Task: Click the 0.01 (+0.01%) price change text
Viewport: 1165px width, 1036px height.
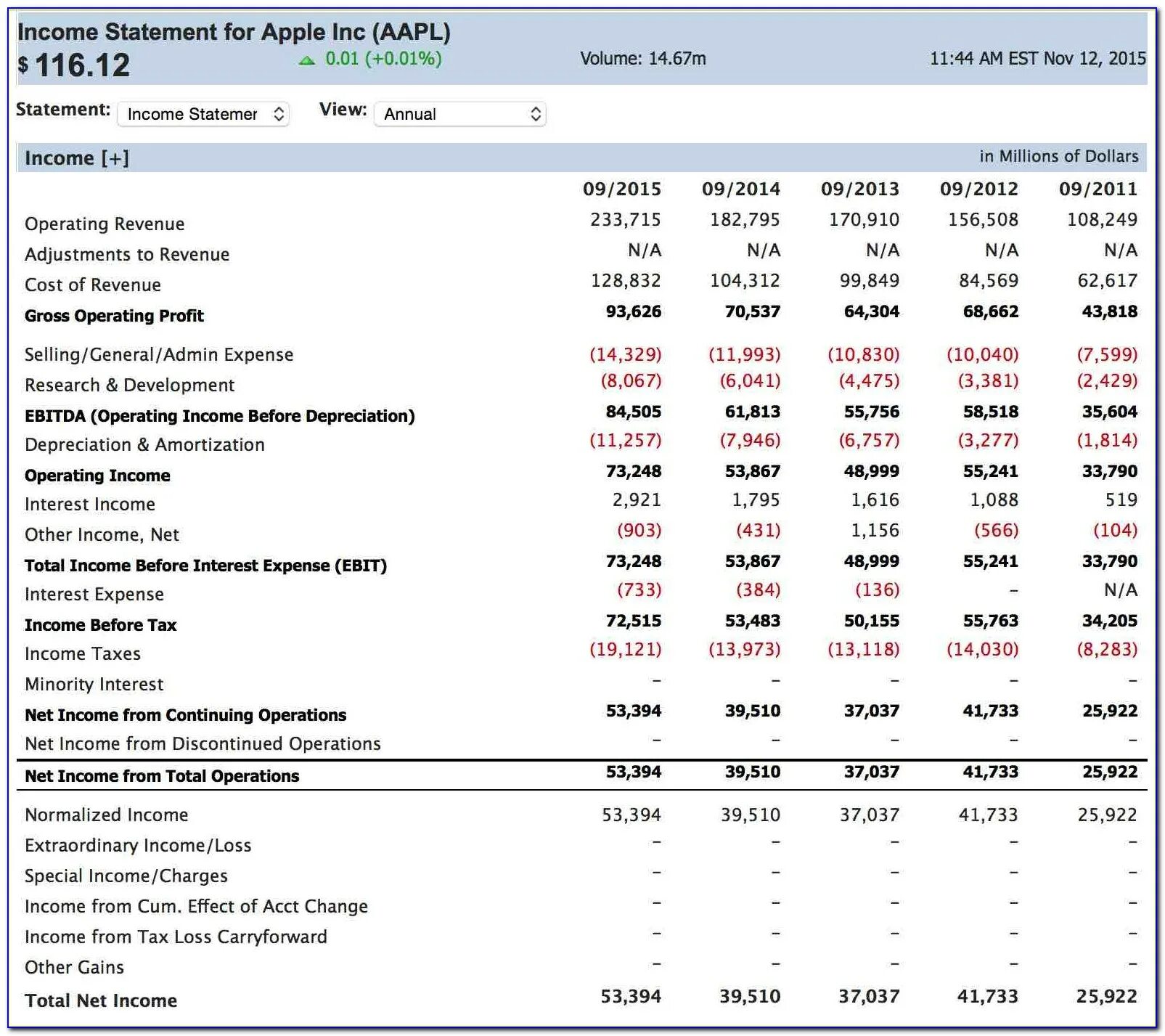Action: (x=383, y=59)
